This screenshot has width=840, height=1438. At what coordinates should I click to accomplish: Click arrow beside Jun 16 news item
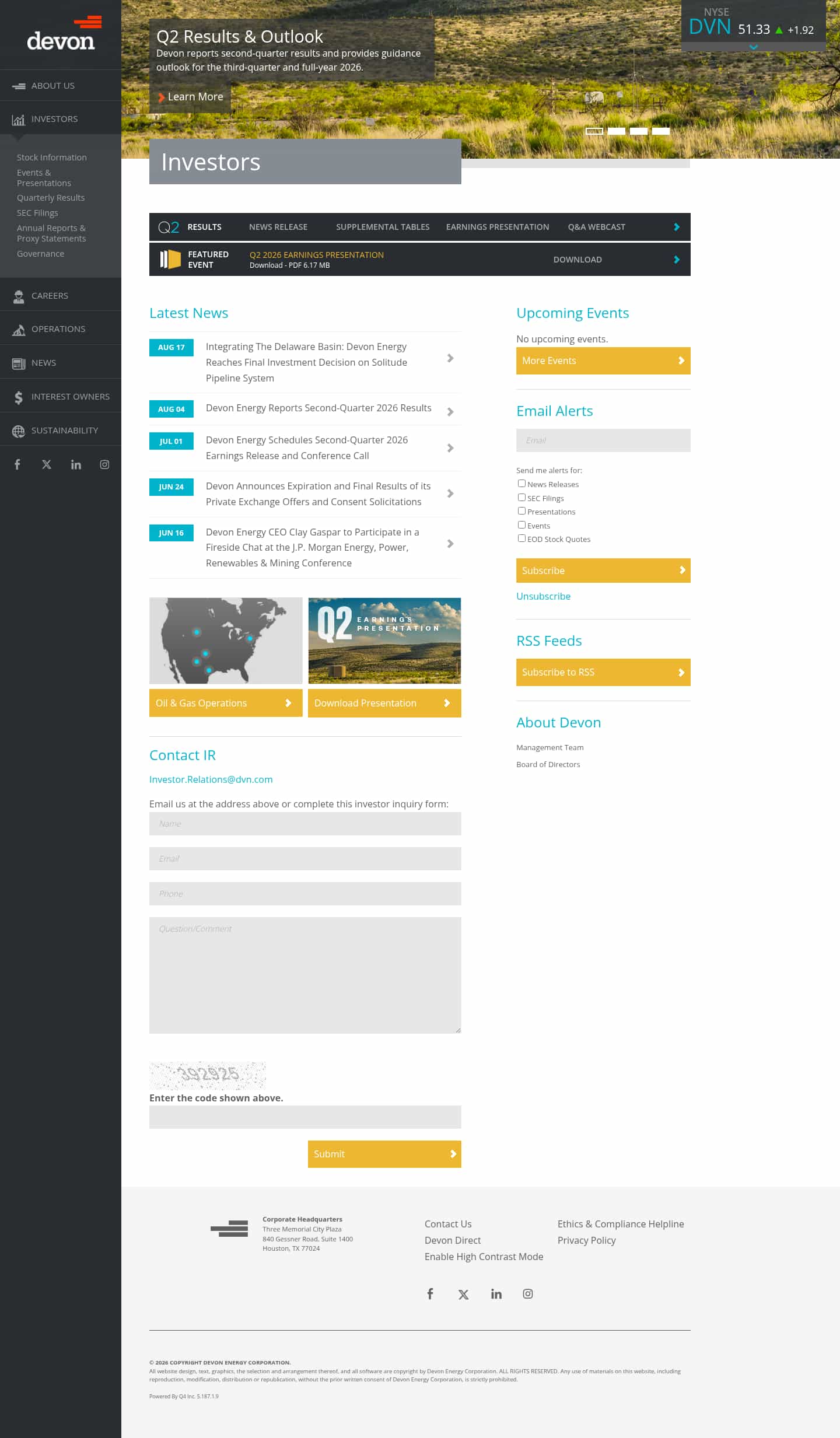(x=450, y=544)
